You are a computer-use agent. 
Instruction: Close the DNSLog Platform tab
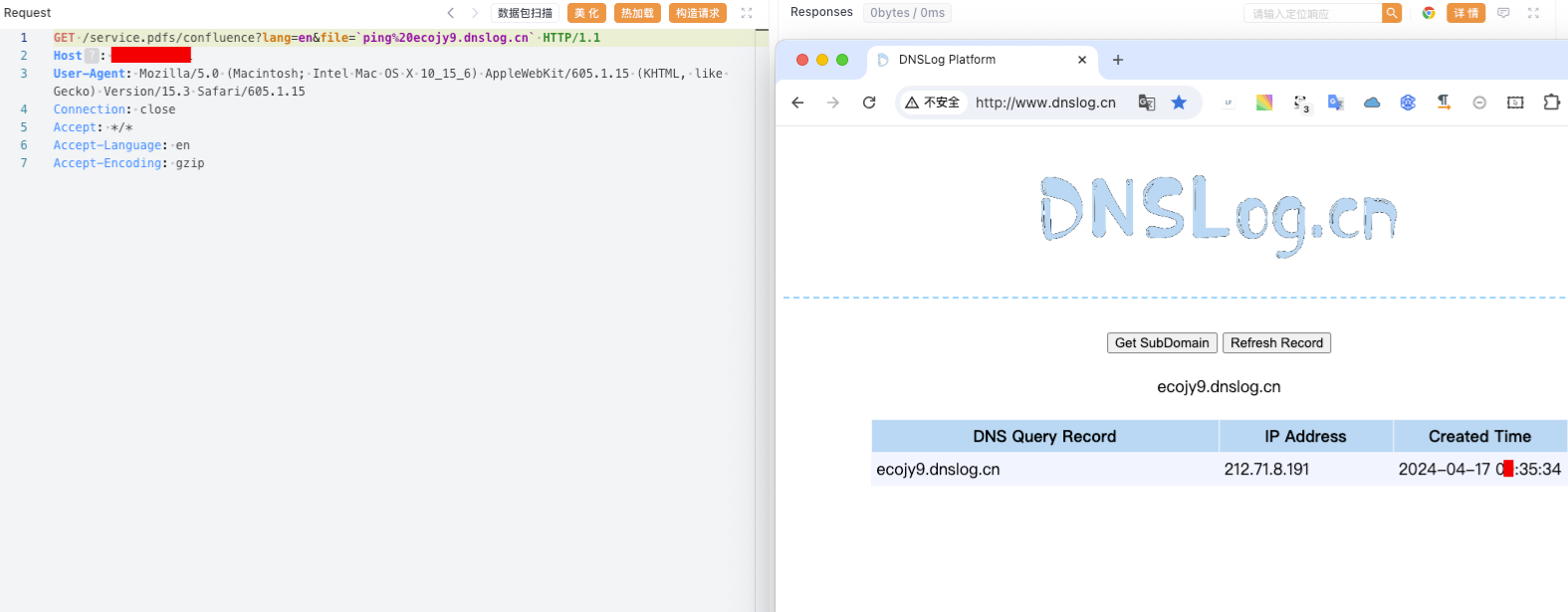1082,60
